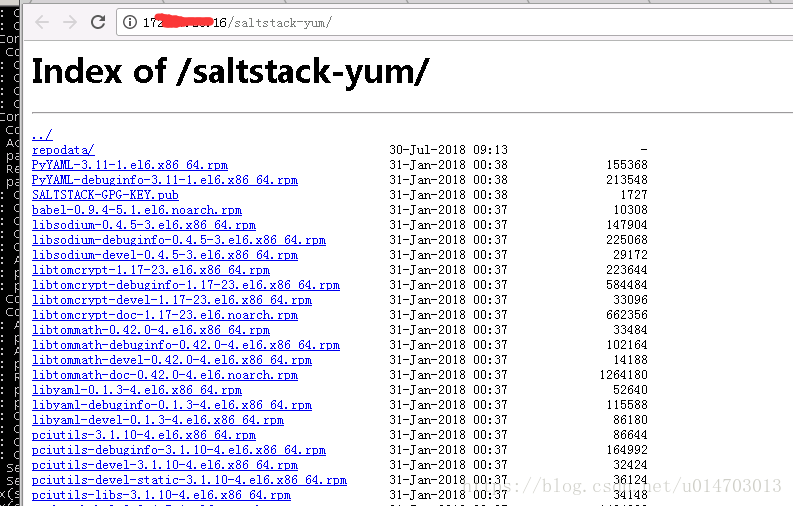
Task: Click the browser forward arrow
Action: [x=70, y=22]
